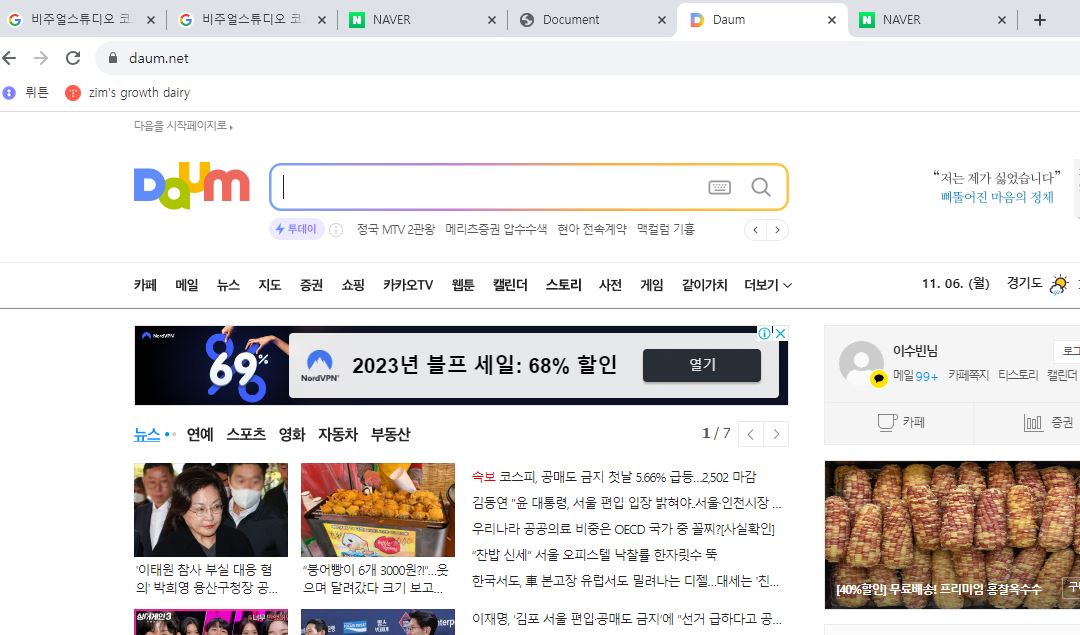Go to previous news page arrow
Screen dimensions: 1080x635
tap(751, 434)
